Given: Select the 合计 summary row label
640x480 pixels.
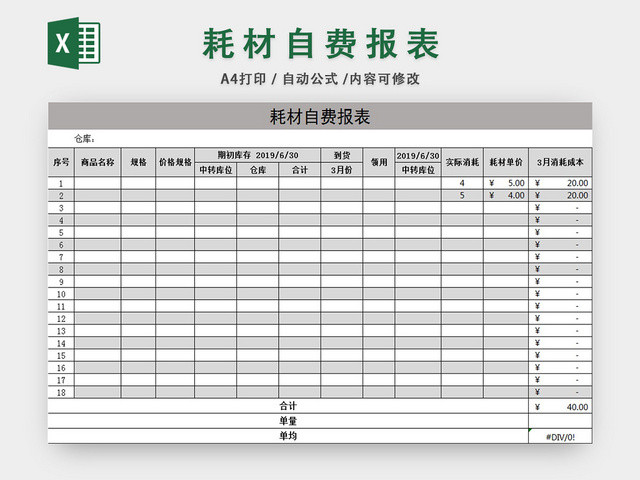Looking at the screenshot, I should [288, 406].
